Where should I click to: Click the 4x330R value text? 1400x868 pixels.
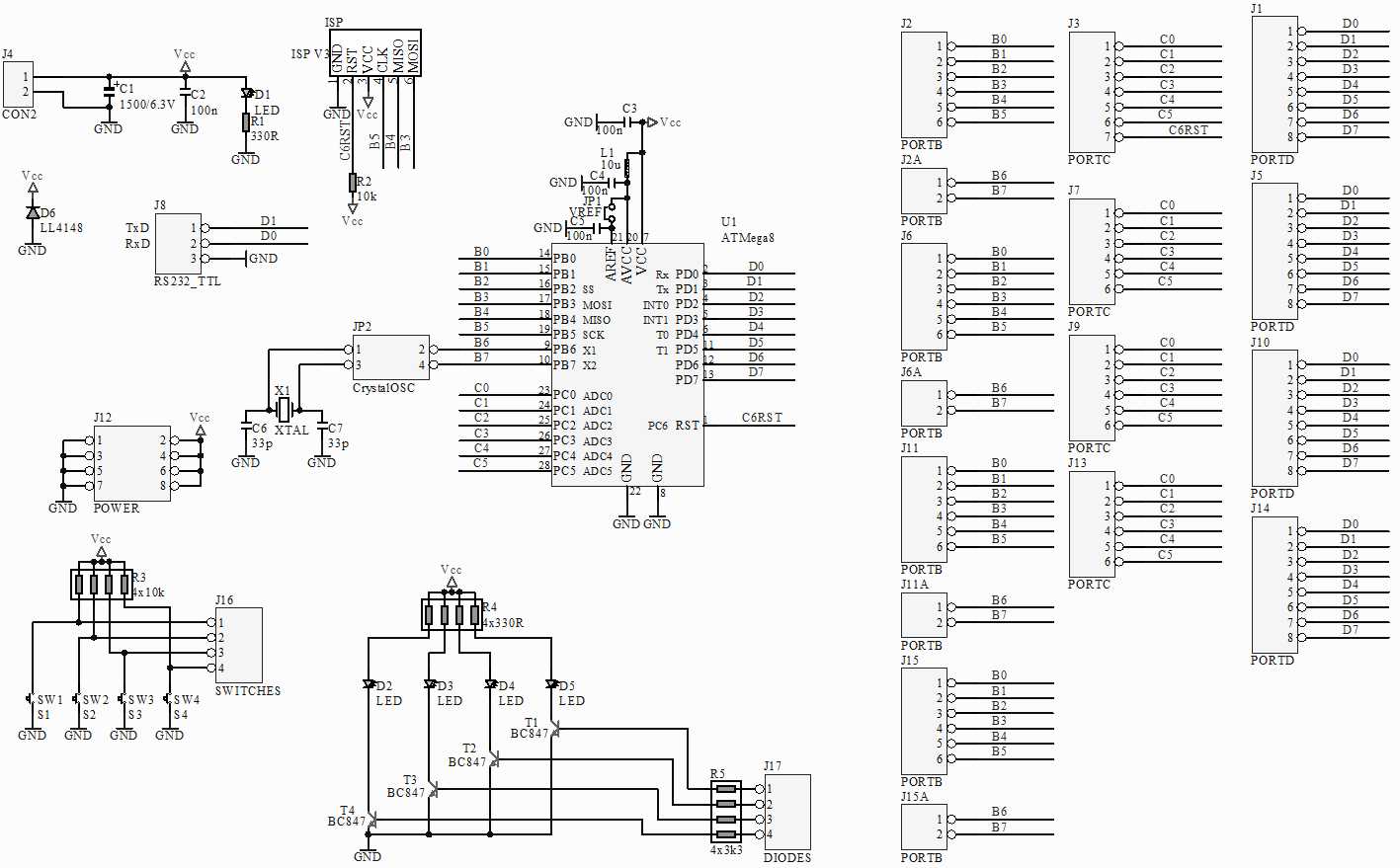coord(503,623)
